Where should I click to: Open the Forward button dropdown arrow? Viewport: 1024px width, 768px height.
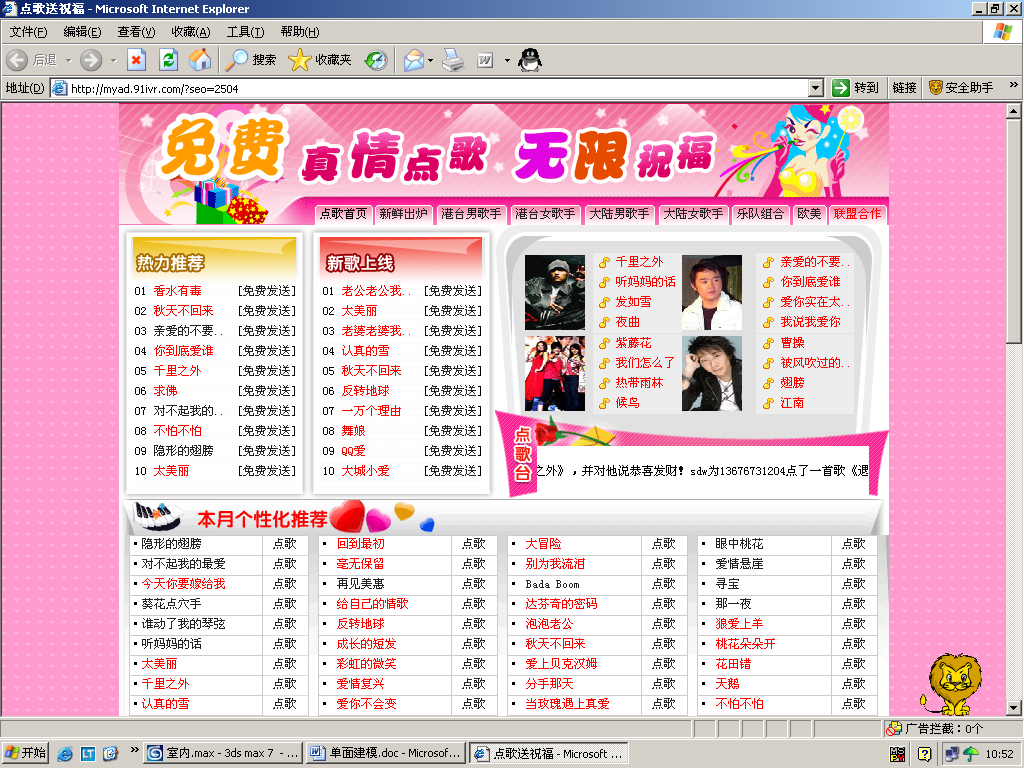114,60
